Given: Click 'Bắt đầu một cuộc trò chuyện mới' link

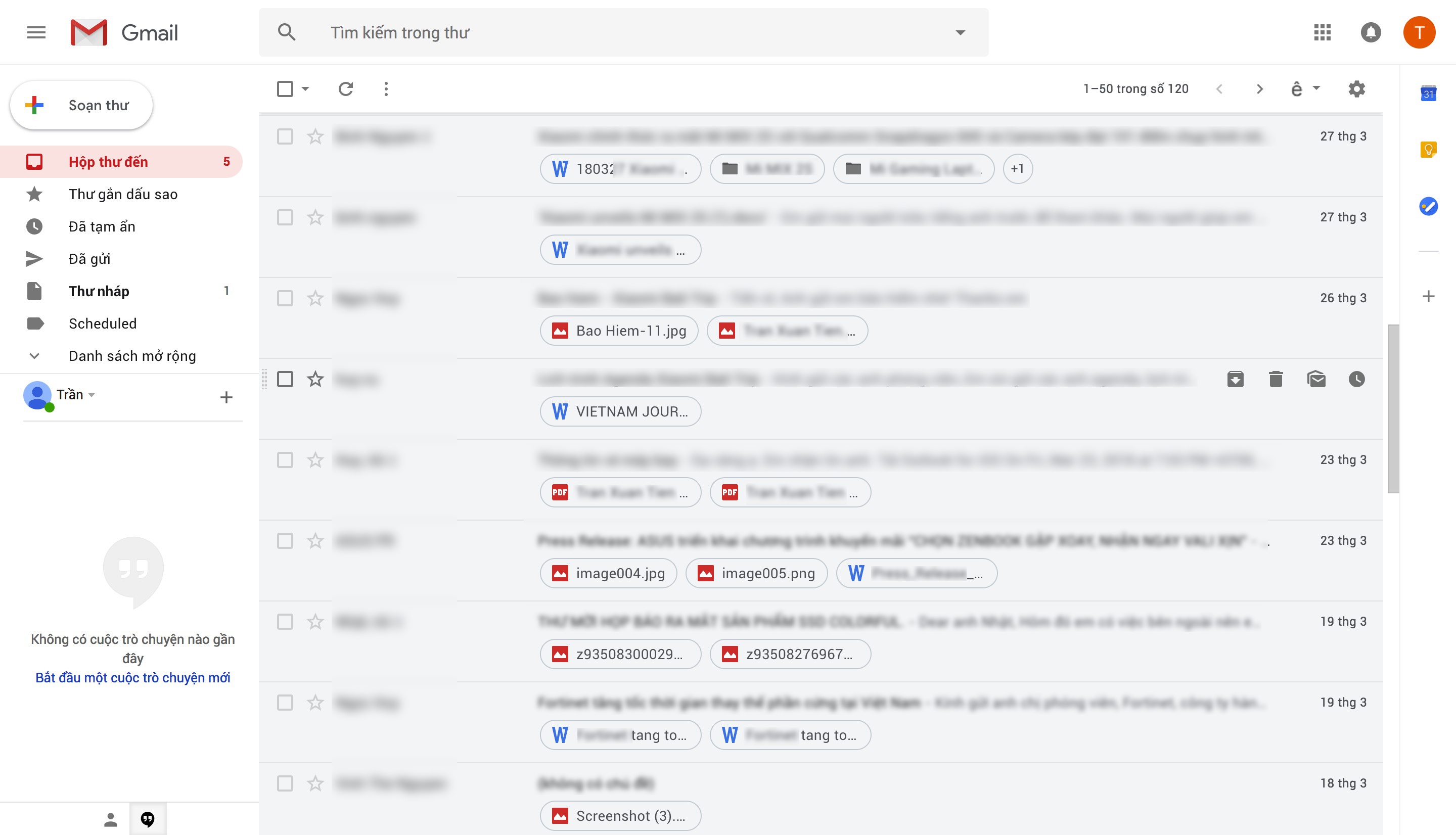Looking at the screenshot, I should 132,677.
